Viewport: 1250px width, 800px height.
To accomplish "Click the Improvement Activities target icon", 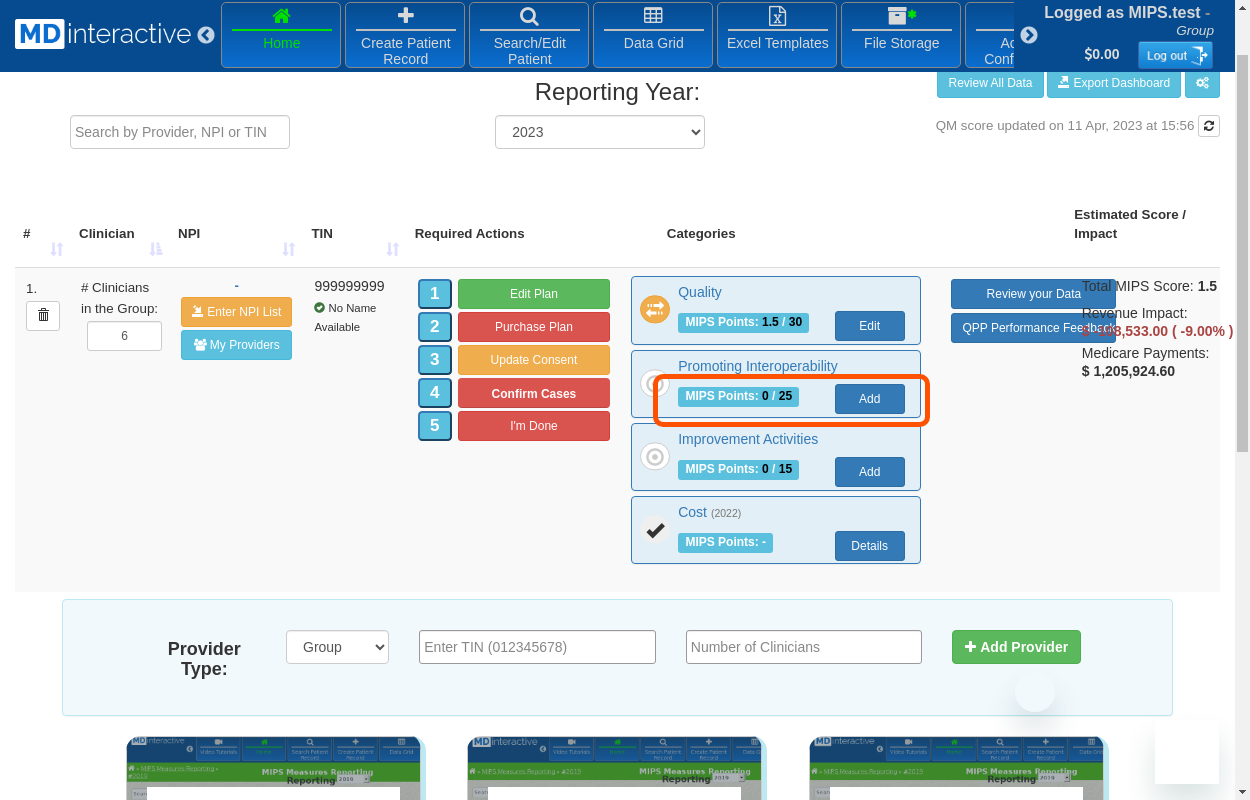I will tap(655, 457).
